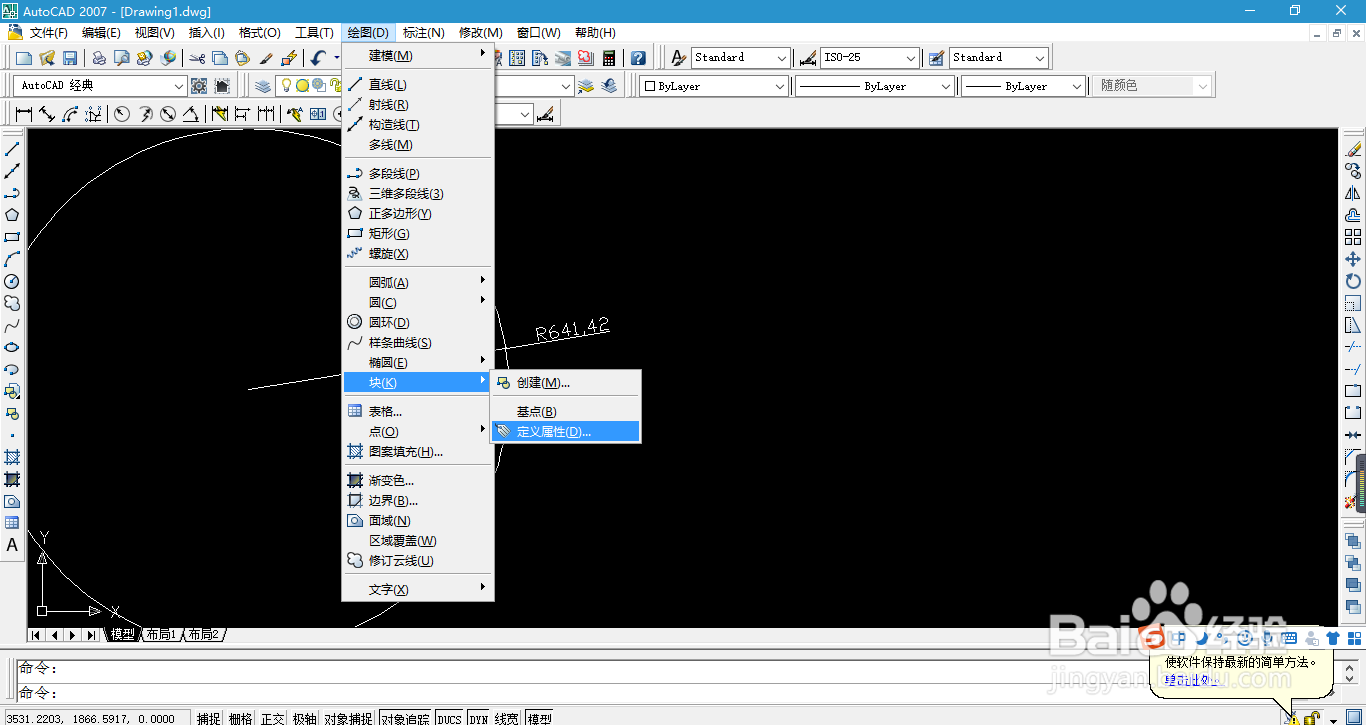Toggle 对象捕捉 object snap in status bar
The height and width of the screenshot is (725, 1366).
(349, 718)
